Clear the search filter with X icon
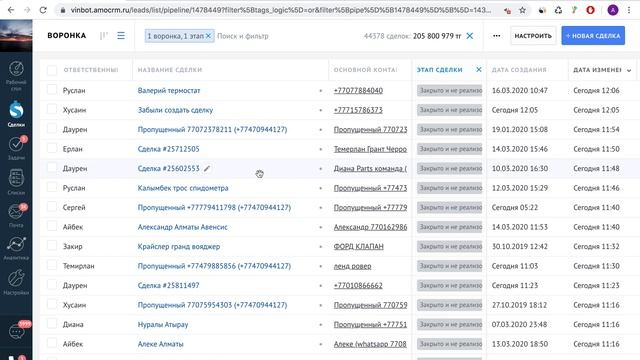 point(470,36)
